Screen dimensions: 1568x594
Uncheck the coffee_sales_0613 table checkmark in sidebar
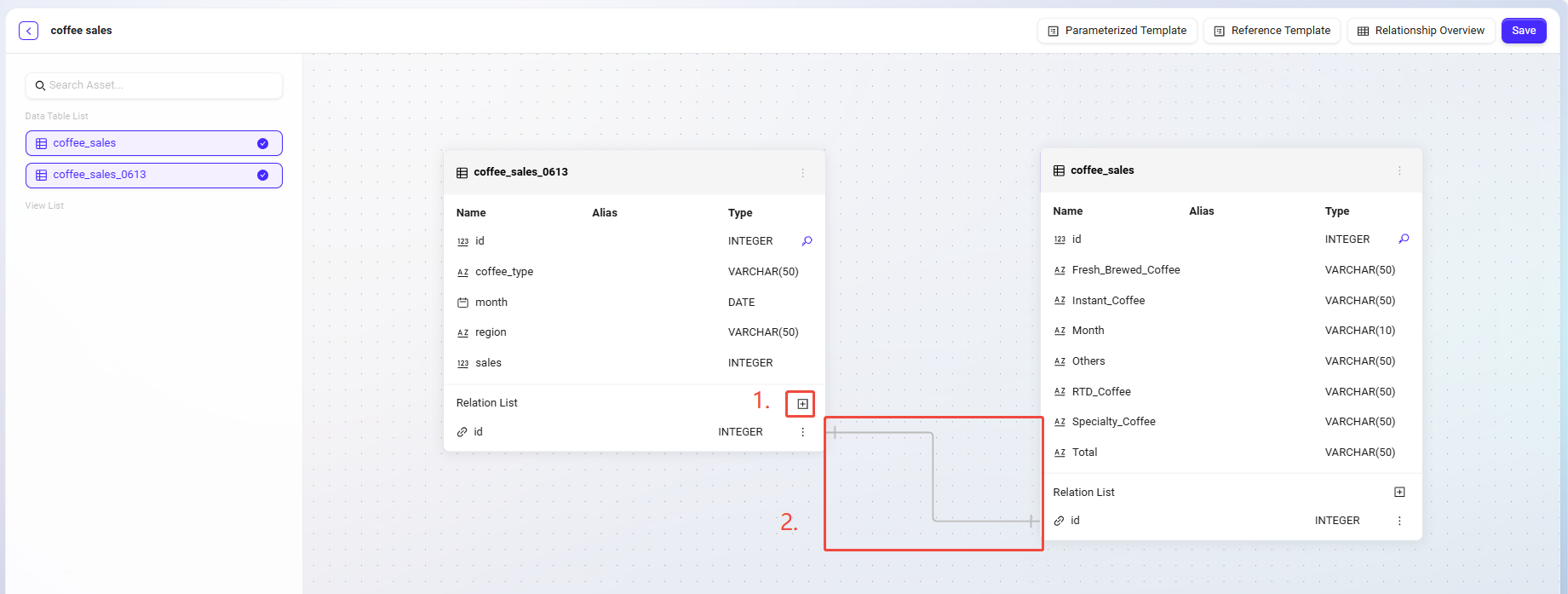pos(262,175)
